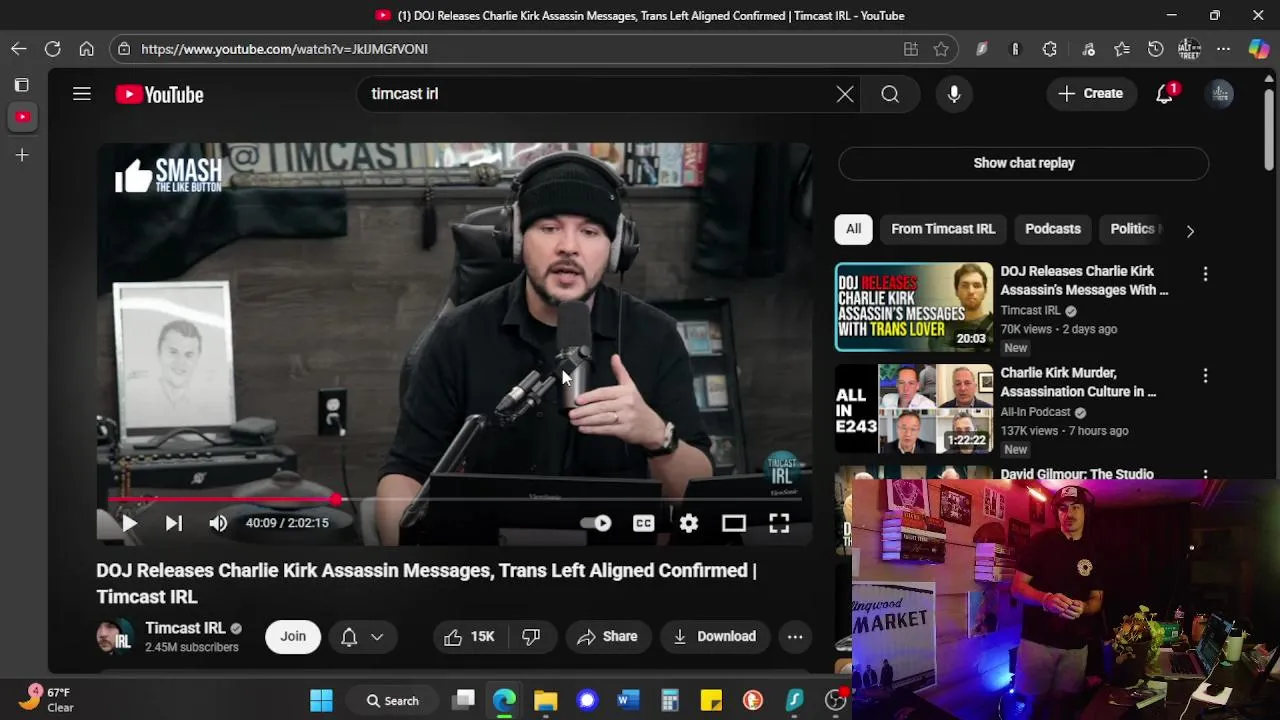Run the search with the magnifier button
The image size is (1280, 720).
point(890,94)
